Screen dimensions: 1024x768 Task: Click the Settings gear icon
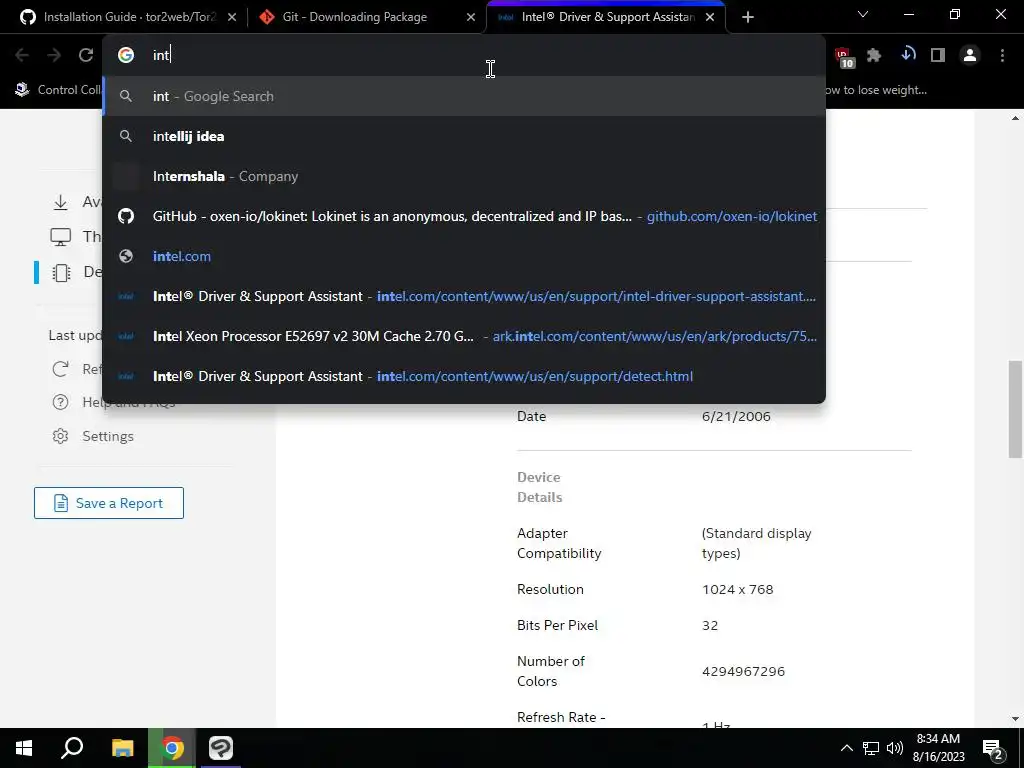click(60, 436)
